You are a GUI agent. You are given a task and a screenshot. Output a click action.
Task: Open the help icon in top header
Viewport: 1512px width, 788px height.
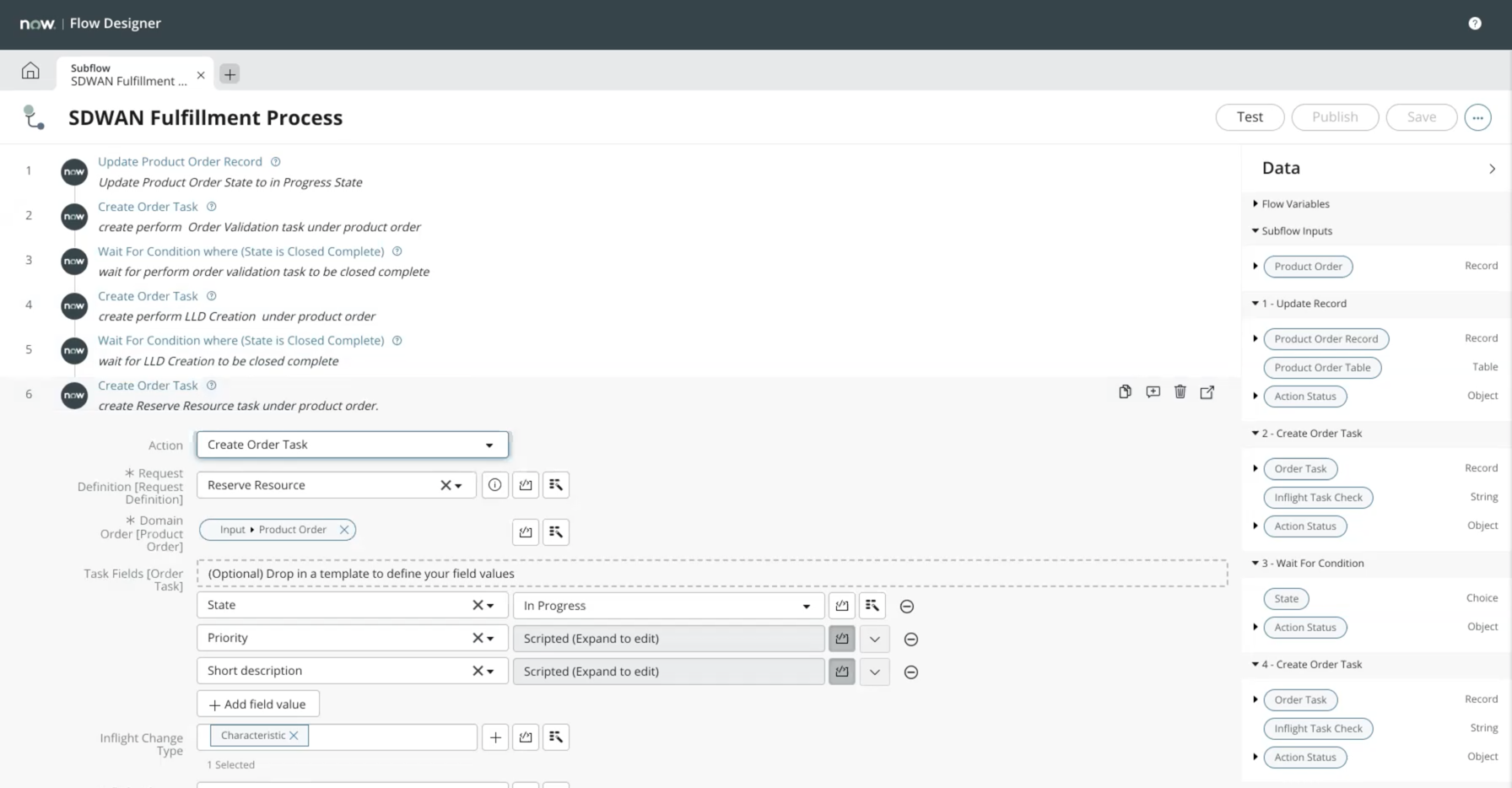point(1474,24)
